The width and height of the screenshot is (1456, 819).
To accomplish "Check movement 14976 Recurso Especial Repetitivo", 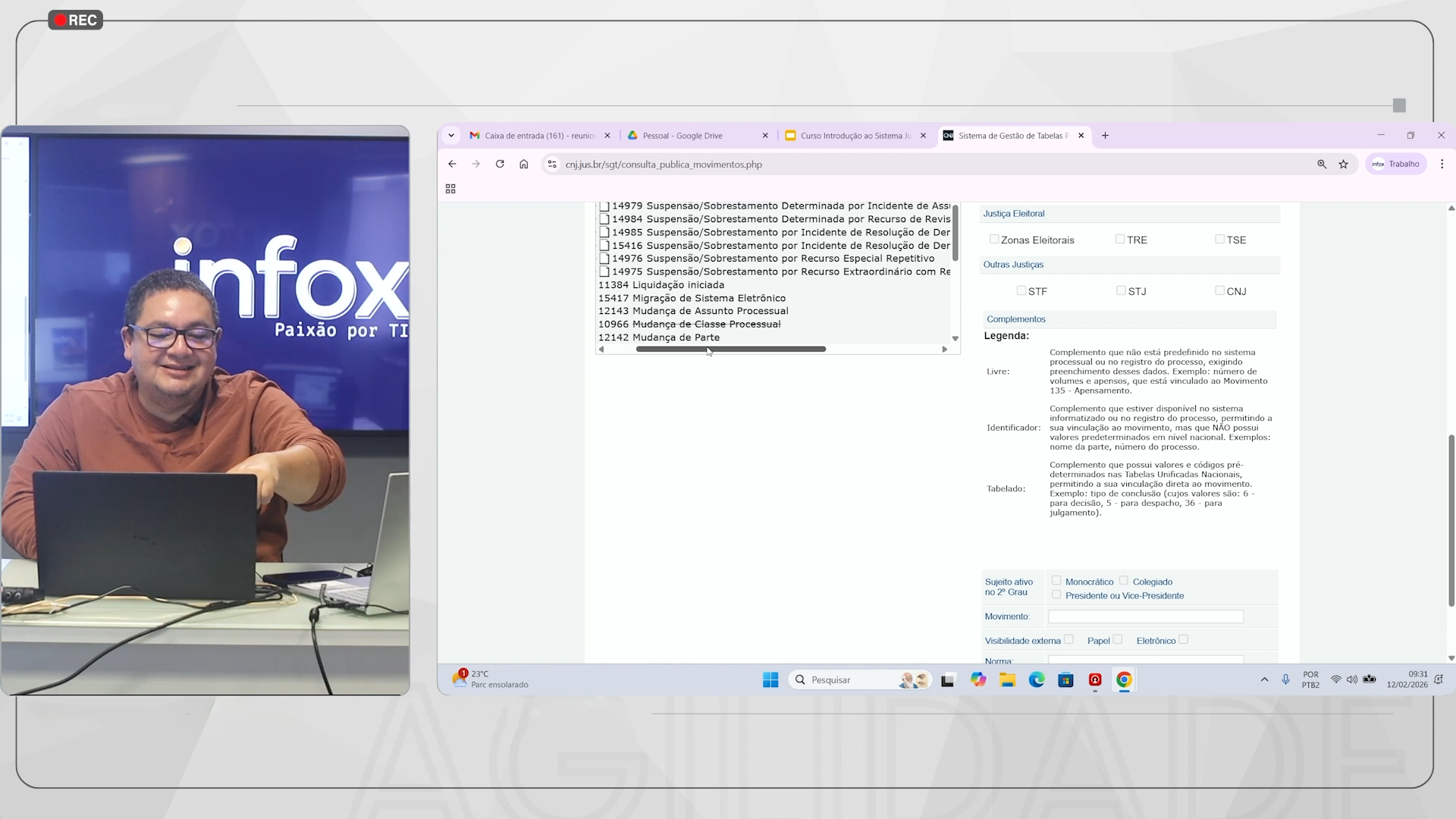I will [x=604, y=259].
